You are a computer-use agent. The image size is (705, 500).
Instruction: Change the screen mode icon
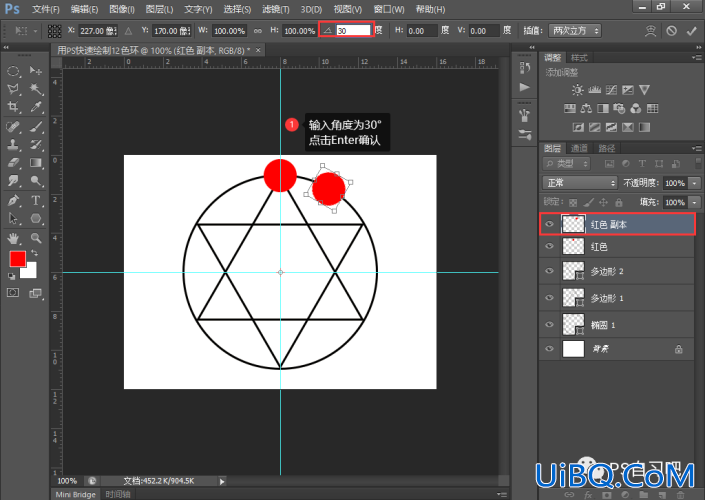click(36, 293)
